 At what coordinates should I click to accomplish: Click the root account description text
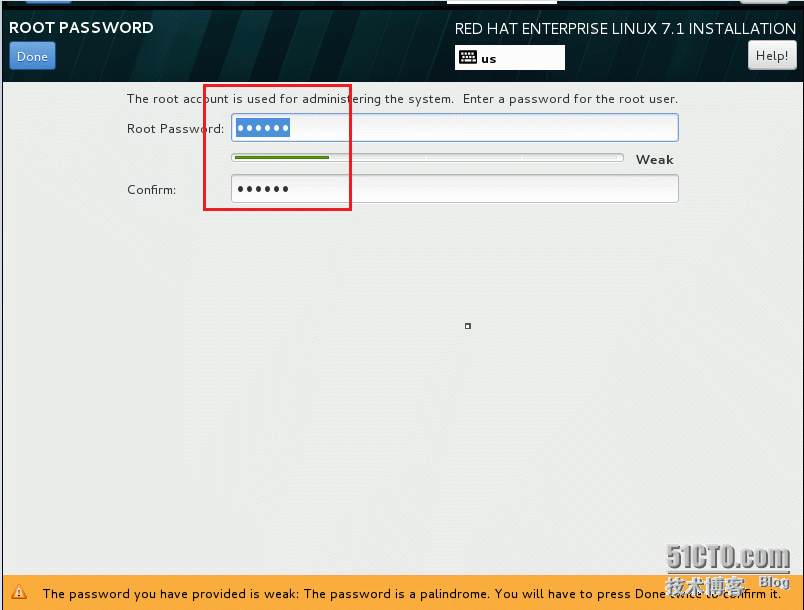(x=402, y=99)
